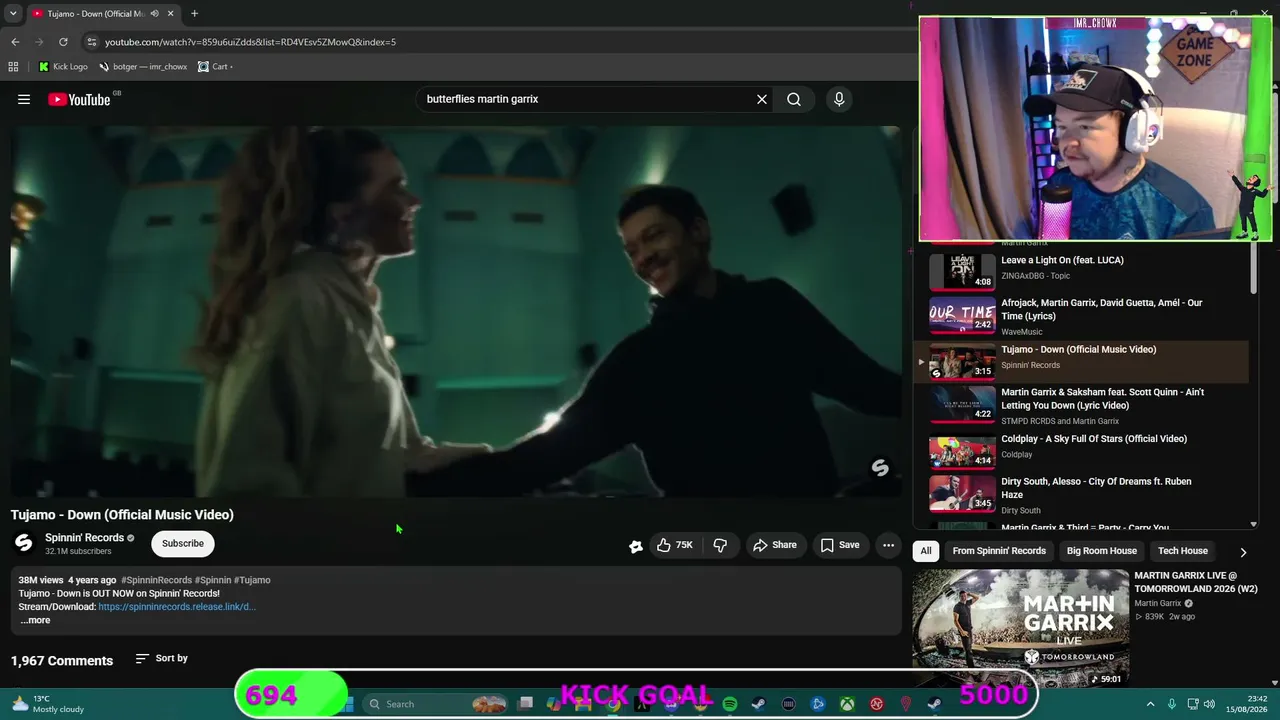
Task: Open the Windows weather widget
Action: [x=48, y=704]
